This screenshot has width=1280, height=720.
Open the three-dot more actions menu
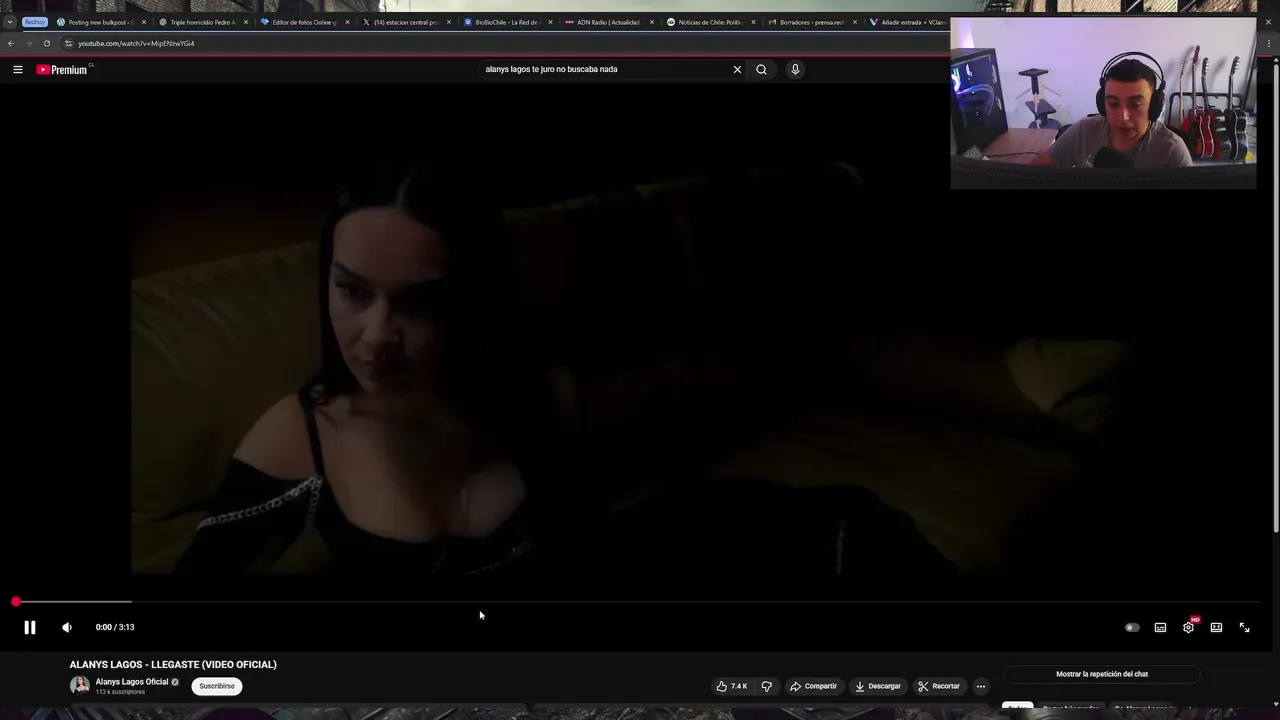click(x=981, y=686)
